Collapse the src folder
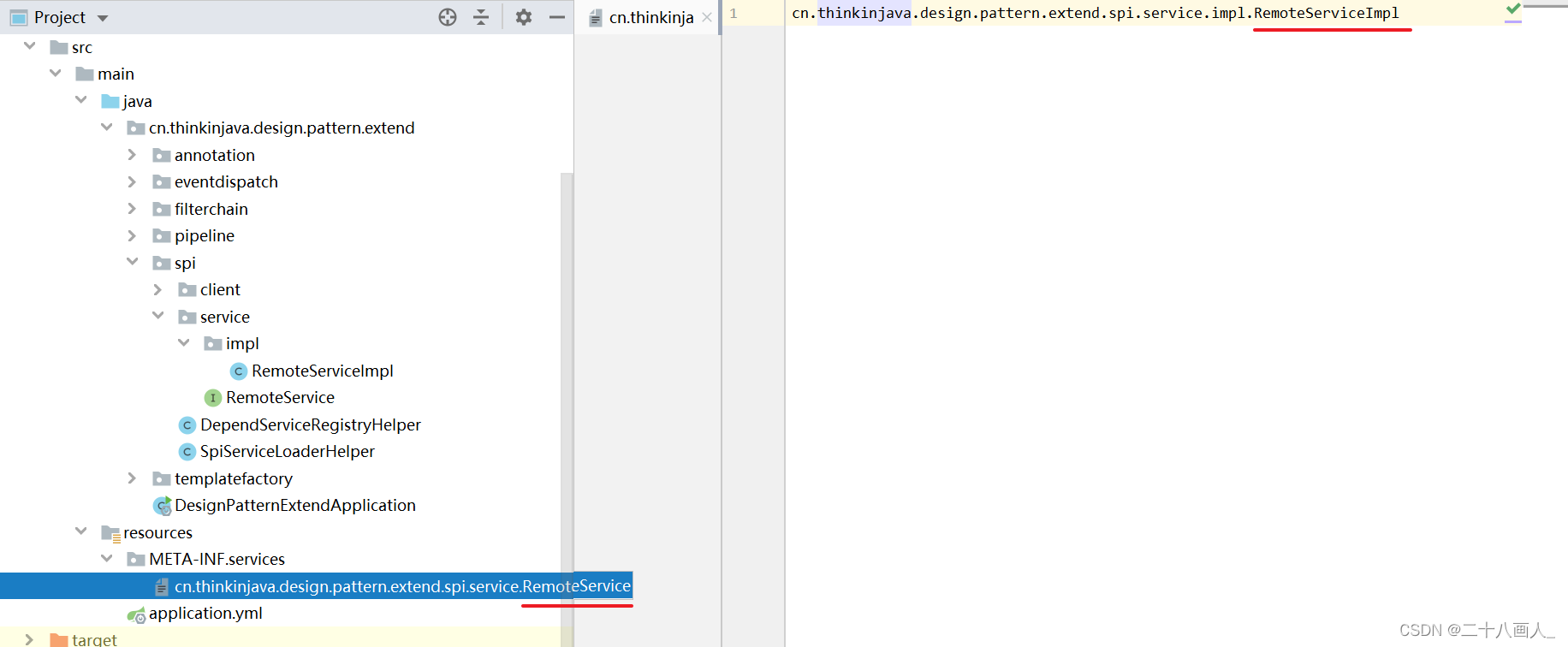Screen dimensions: 1568x647 (30, 46)
